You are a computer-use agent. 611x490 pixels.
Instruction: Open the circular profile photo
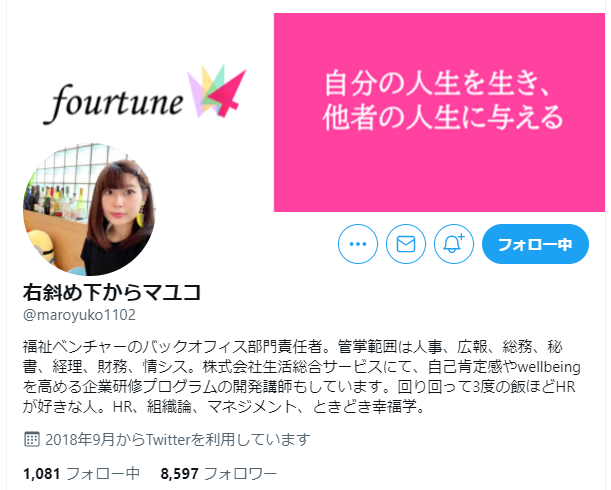[89, 209]
